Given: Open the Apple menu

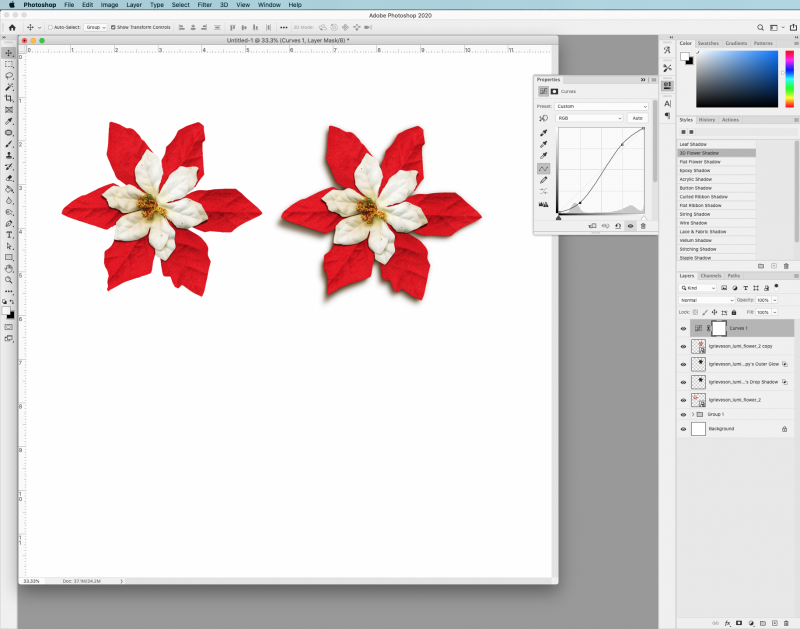Looking at the screenshot, I should click(x=12, y=5).
